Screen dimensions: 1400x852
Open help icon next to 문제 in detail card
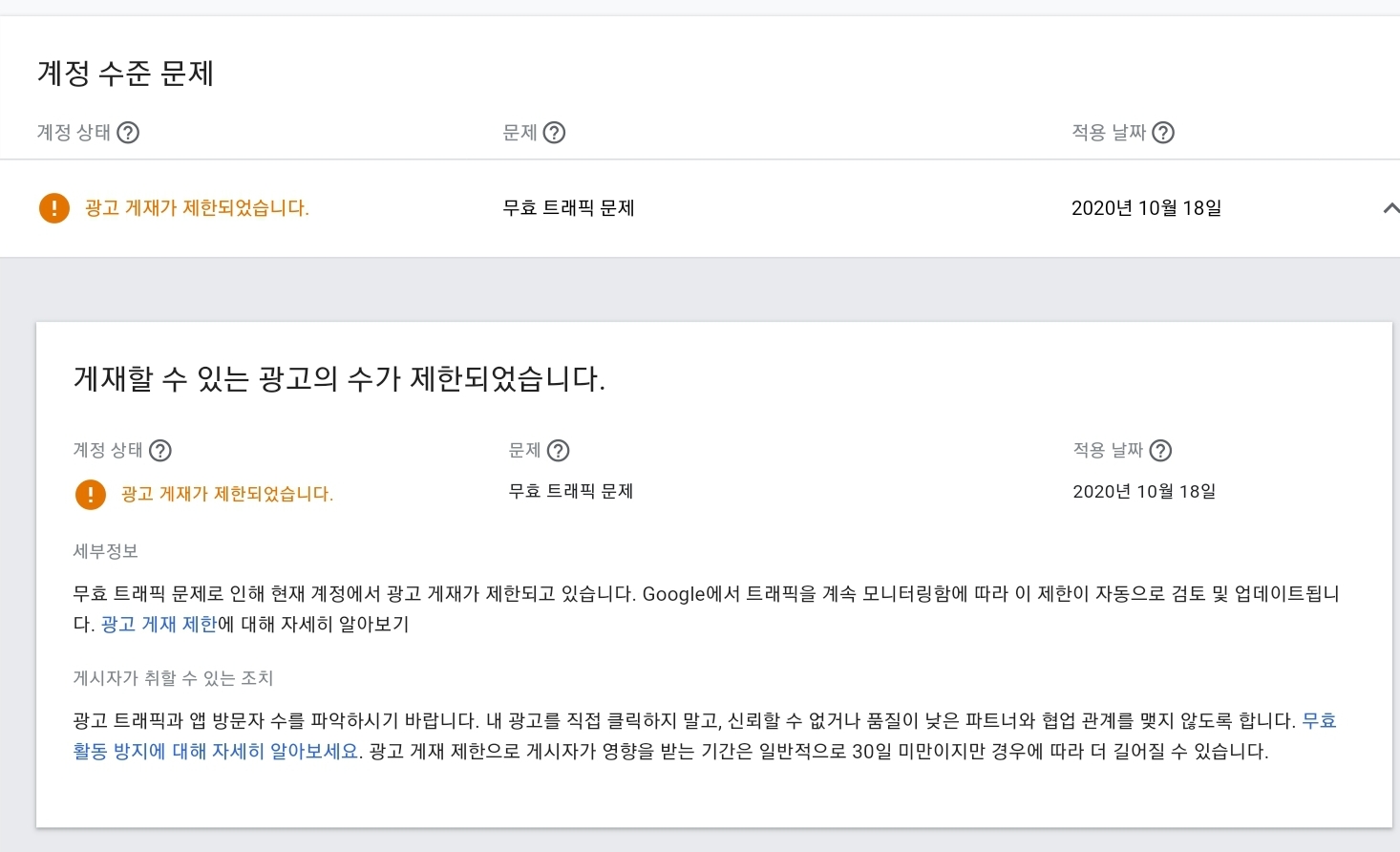point(558,451)
